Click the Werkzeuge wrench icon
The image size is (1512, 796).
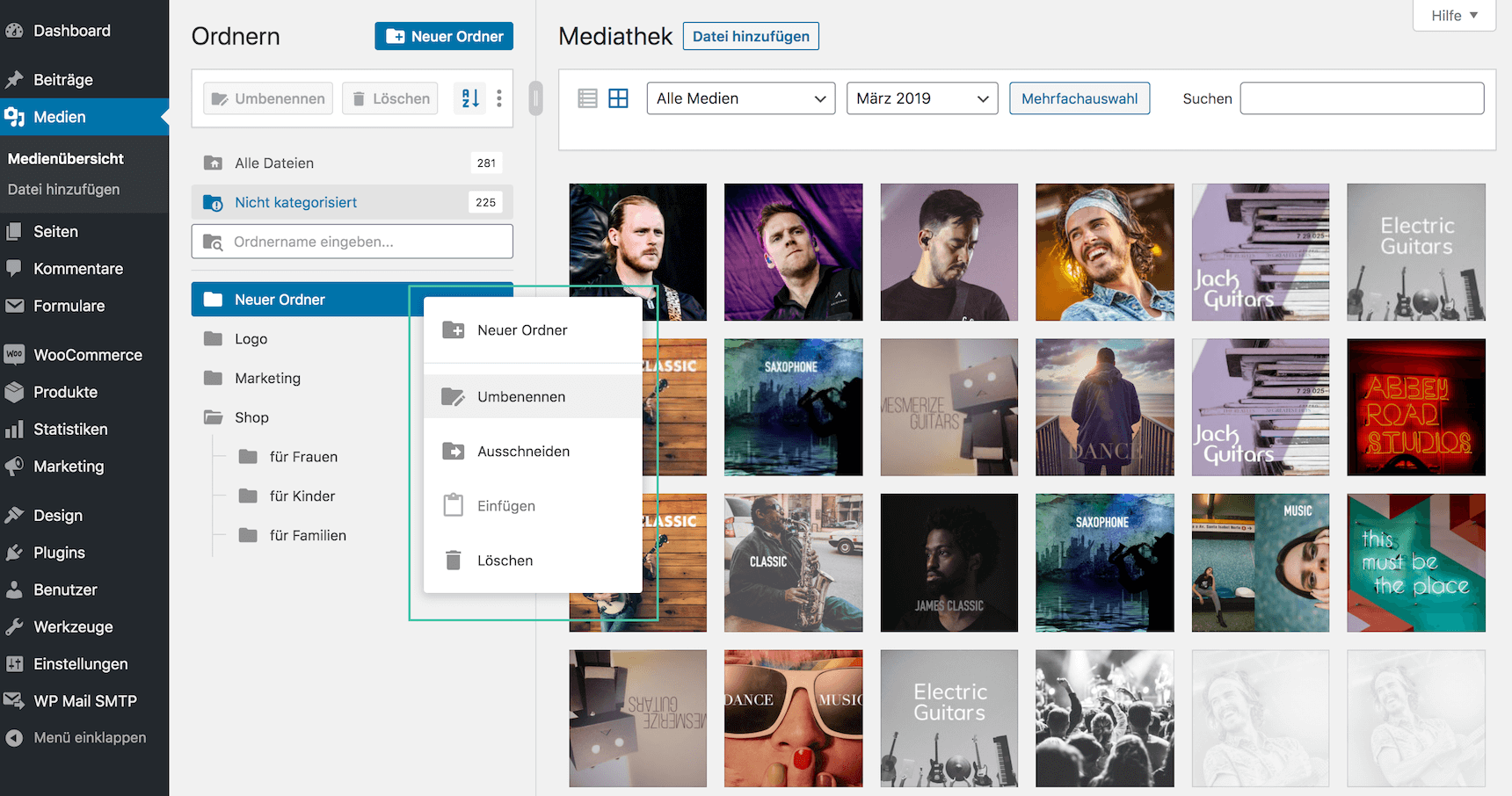point(14,626)
